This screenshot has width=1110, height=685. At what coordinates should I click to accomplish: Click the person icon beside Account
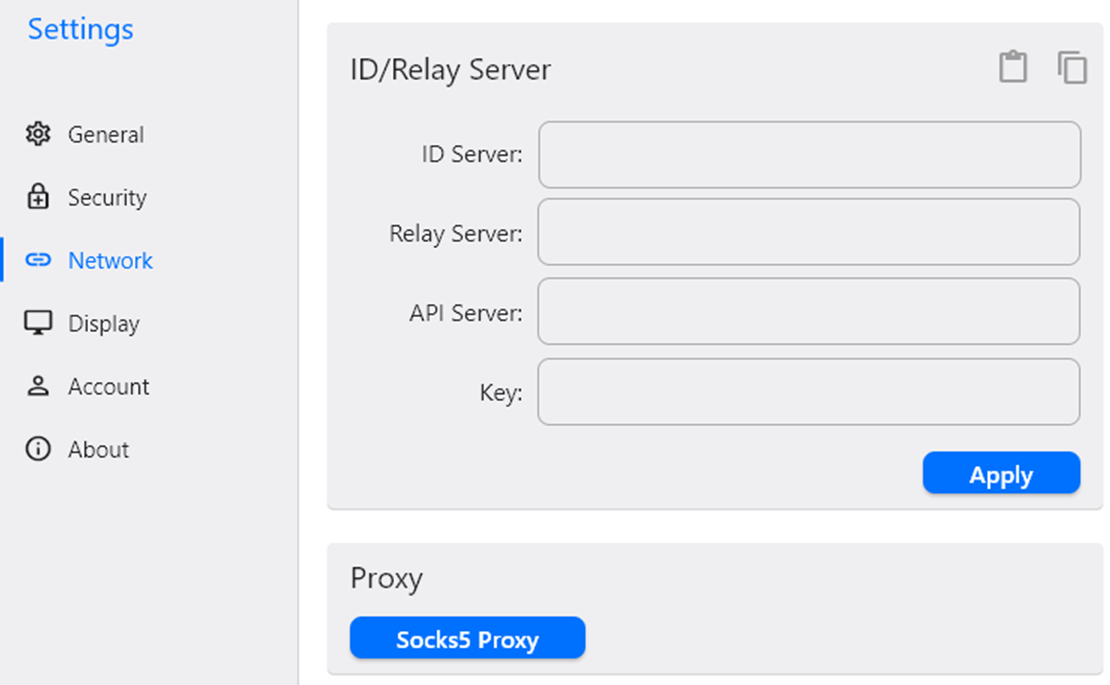coord(38,386)
